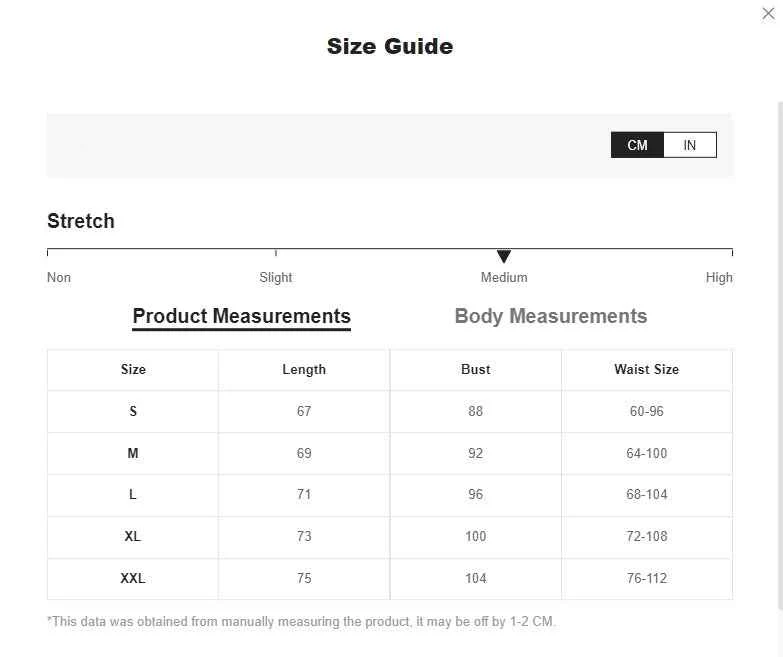Image resolution: width=783 pixels, height=657 pixels.
Task: Click the Size Guide heading
Action: coord(390,46)
